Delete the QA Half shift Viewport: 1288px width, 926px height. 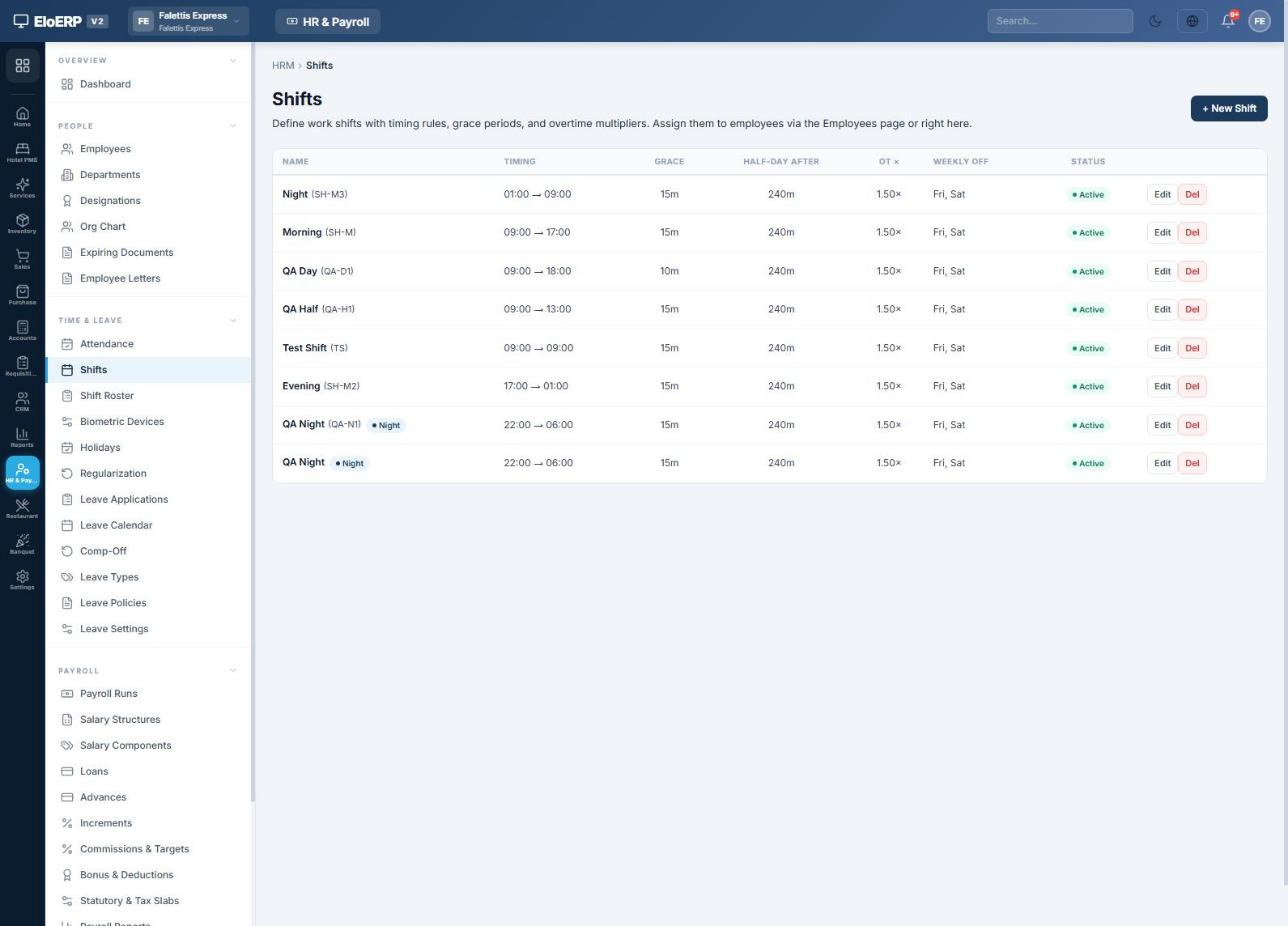[x=1192, y=310]
